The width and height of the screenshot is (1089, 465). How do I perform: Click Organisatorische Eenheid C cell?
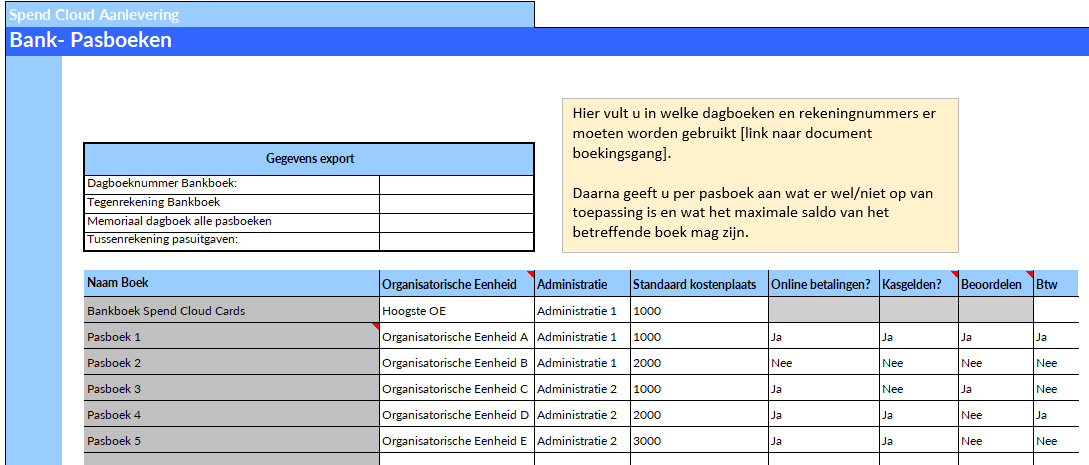[456, 389]
